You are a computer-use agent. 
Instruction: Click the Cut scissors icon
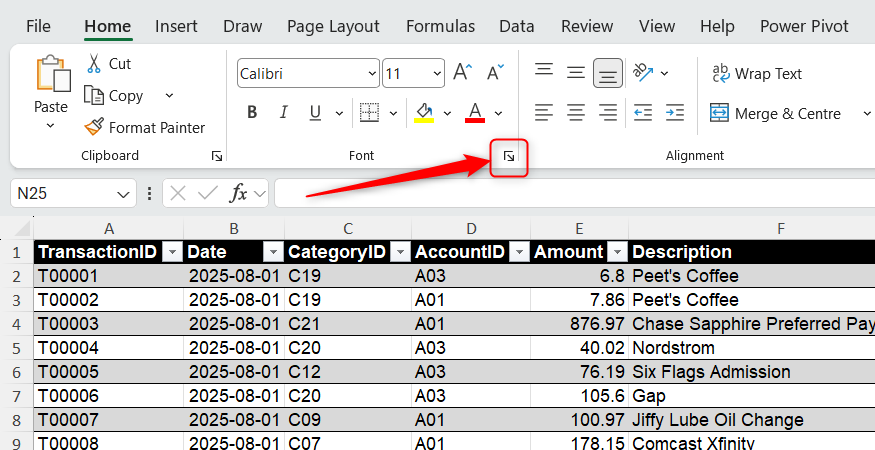pos(94,63)
